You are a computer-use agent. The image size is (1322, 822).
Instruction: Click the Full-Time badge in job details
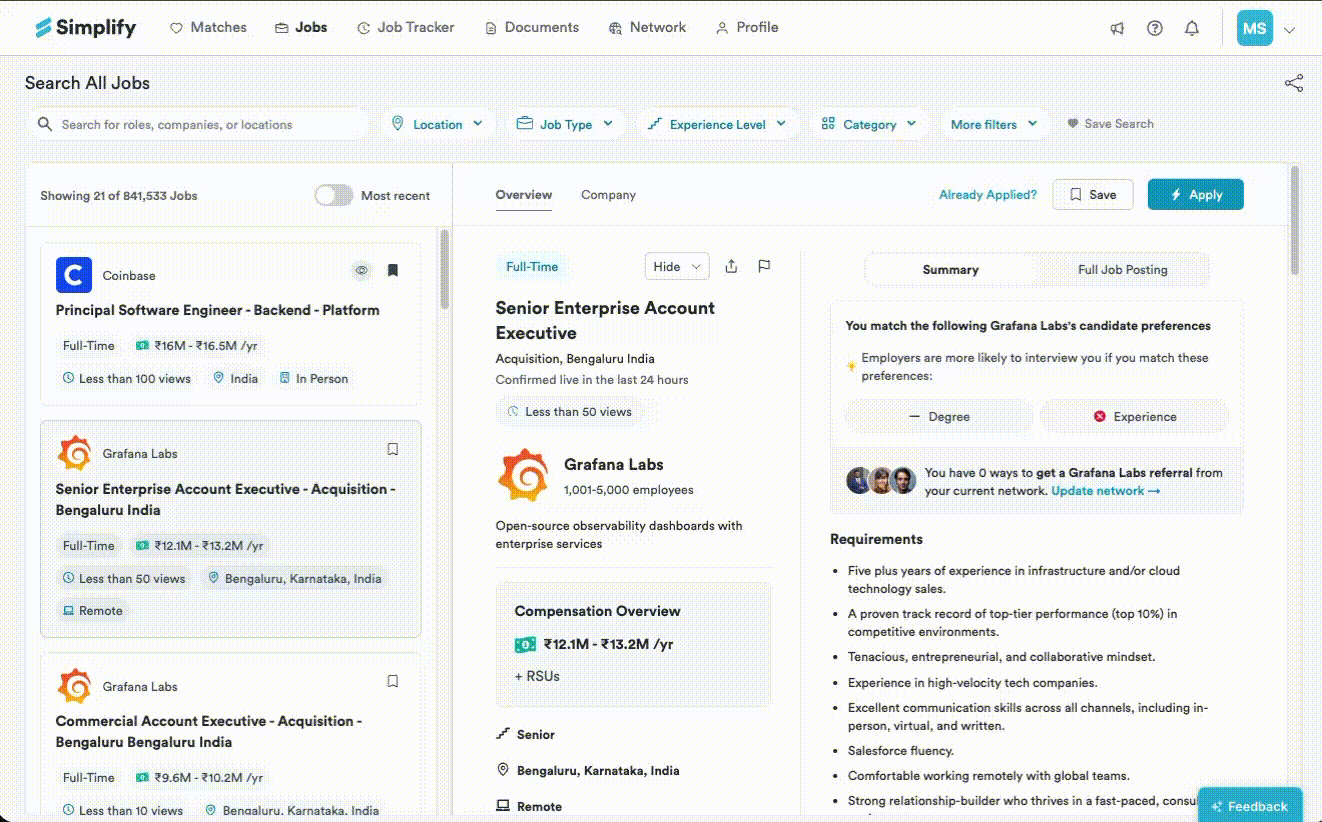pos(532,267)
